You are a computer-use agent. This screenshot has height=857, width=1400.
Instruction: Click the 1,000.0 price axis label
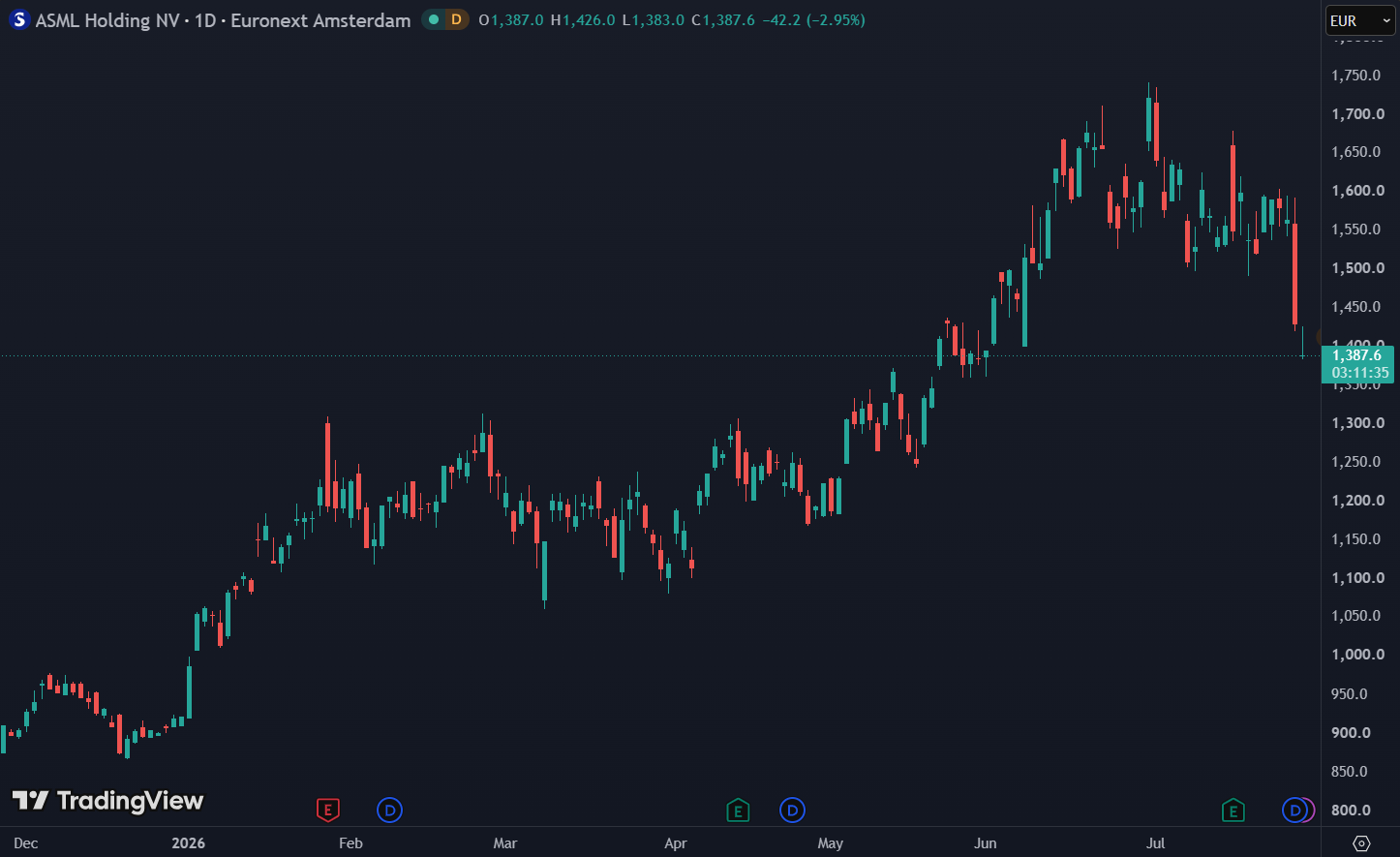click(1357, 655)
